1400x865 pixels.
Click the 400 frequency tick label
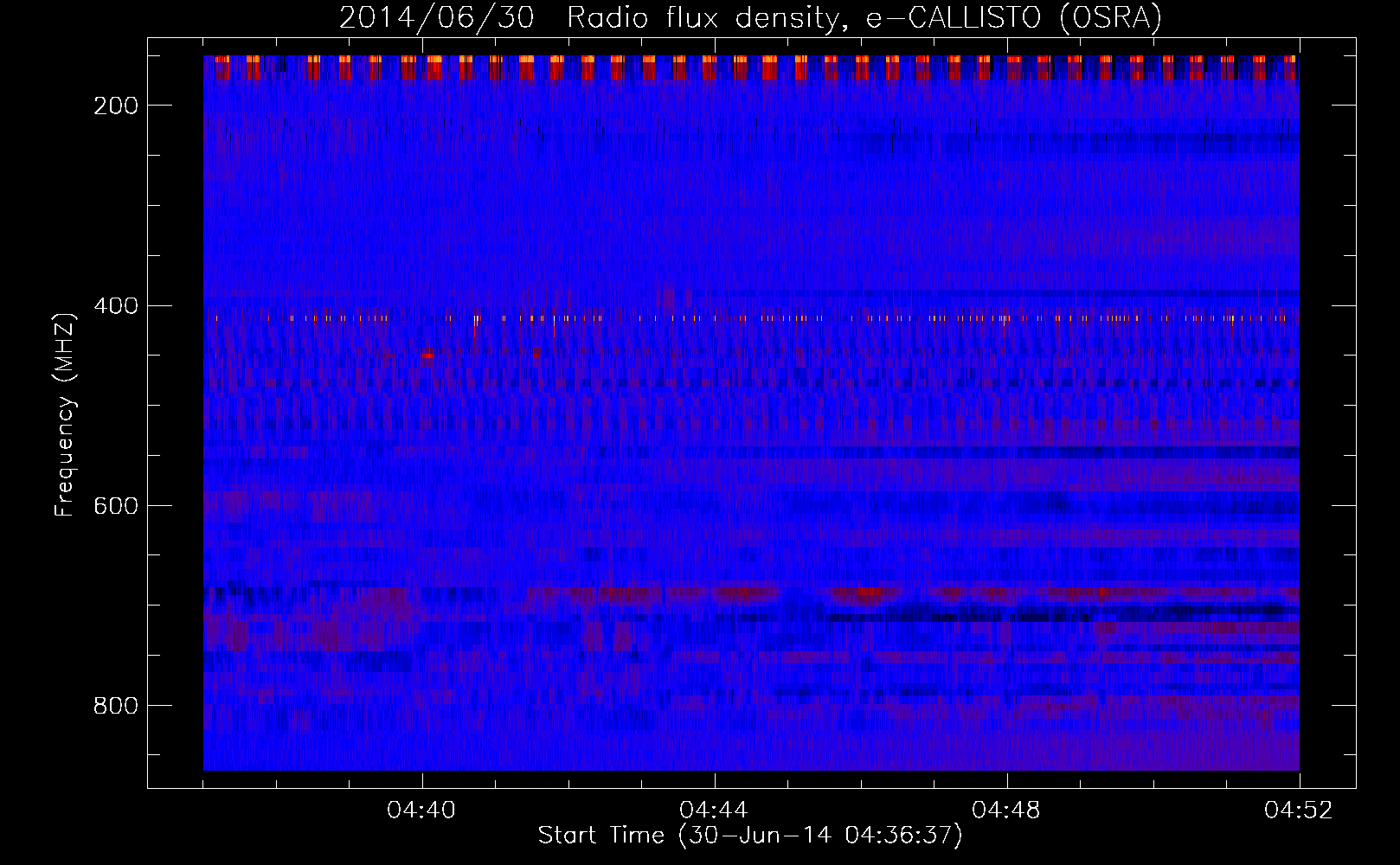click(x=116, y=306)
